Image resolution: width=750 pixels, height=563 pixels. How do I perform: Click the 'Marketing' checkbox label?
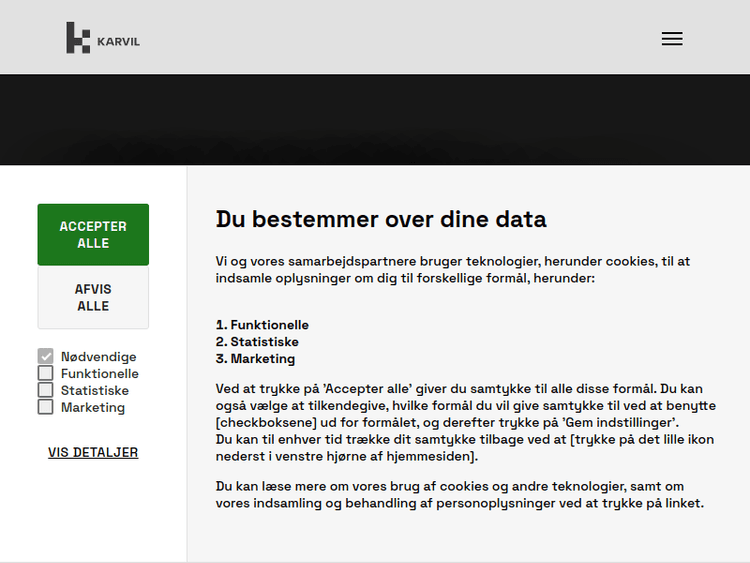[x=92, y=407]
